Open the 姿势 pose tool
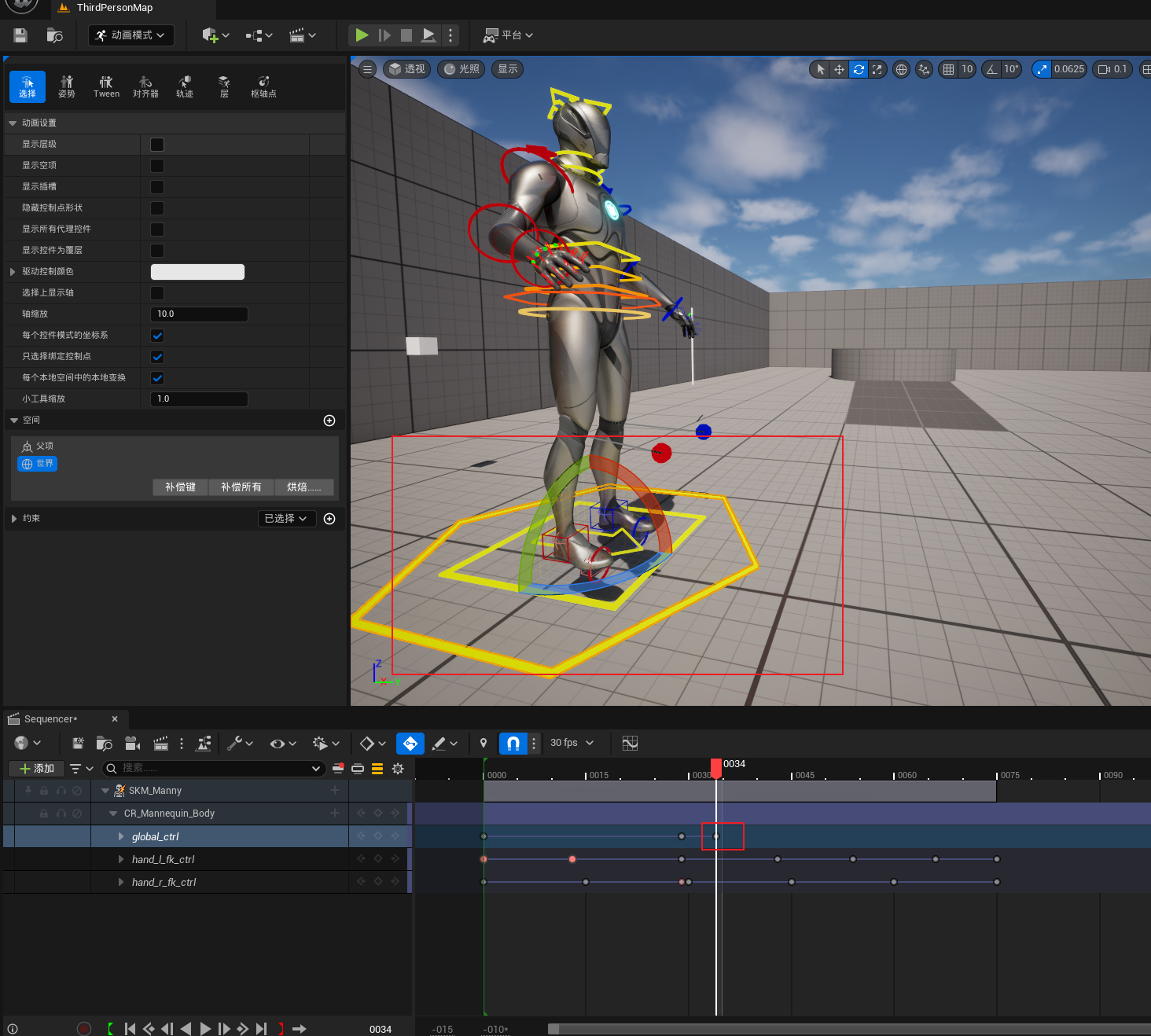1151x1036 pixels. (x=67, y=86)
